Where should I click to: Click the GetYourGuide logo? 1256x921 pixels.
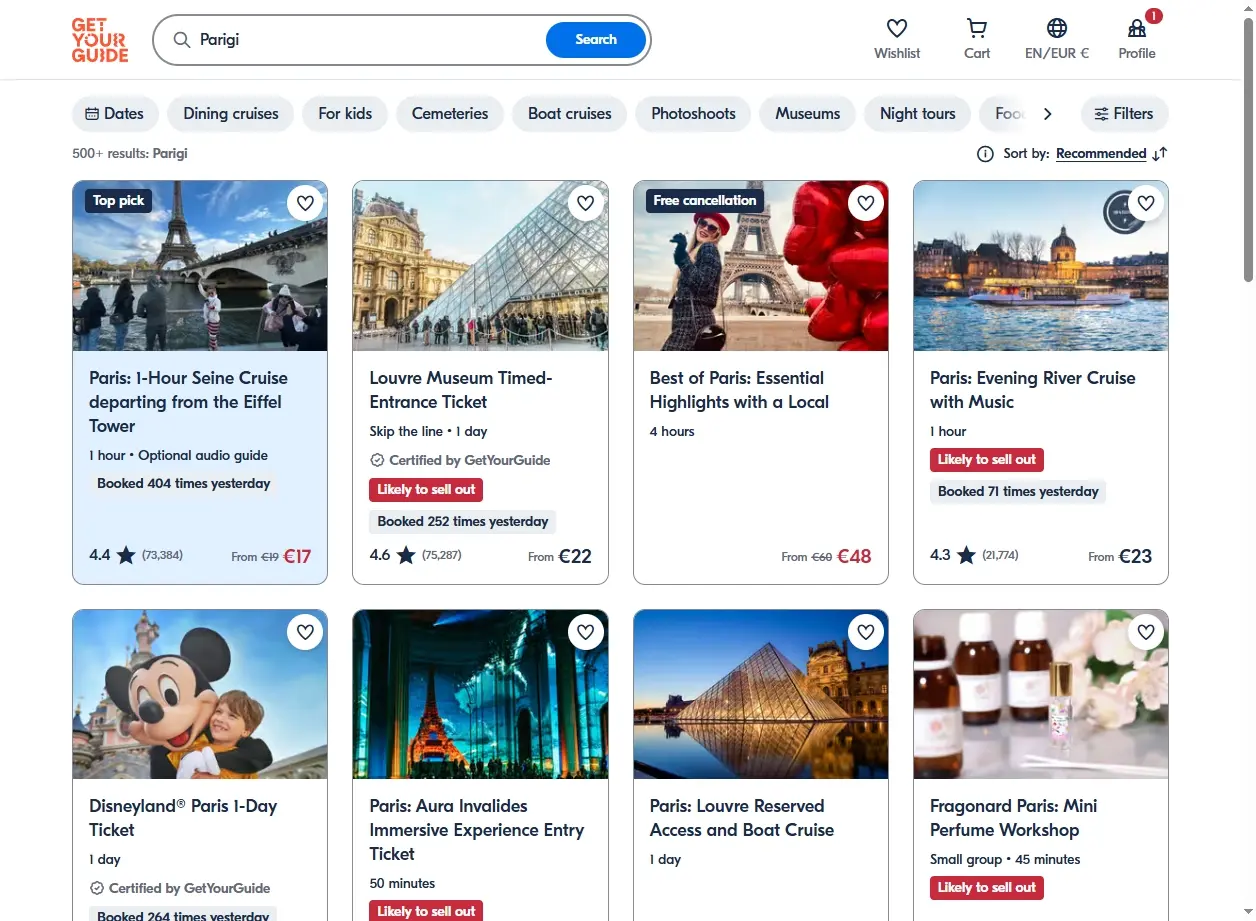point(100,40)
